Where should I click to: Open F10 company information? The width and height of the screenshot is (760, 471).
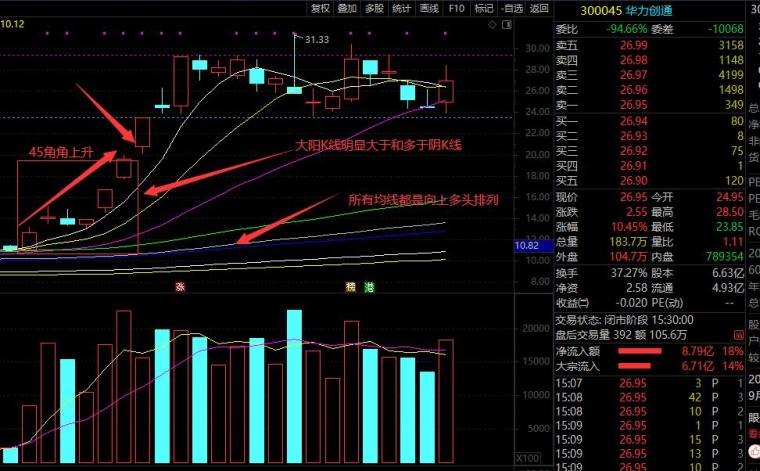[456, 8]
